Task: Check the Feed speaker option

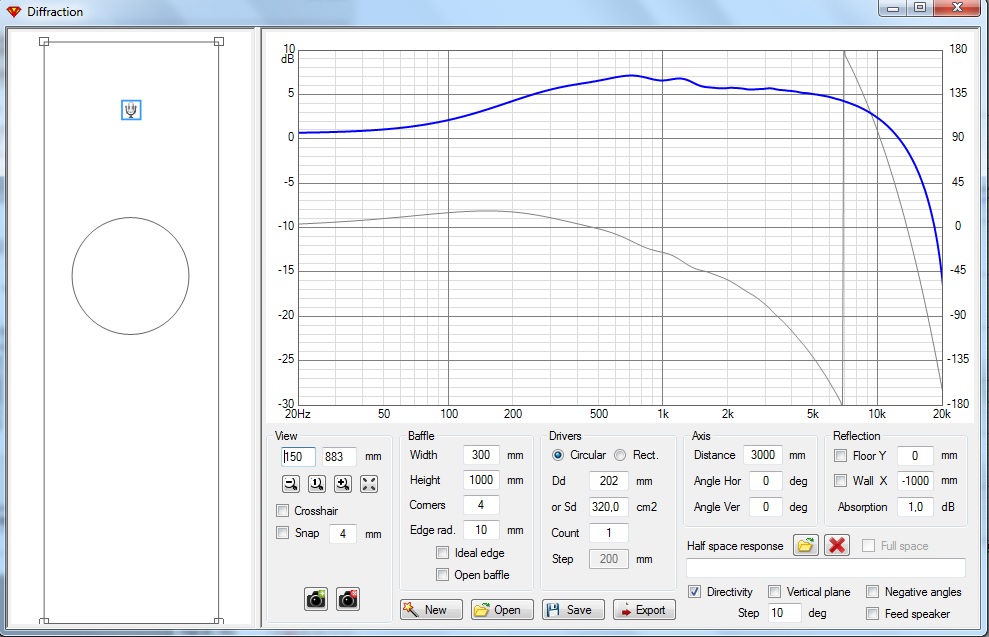Action: point(872,613)
